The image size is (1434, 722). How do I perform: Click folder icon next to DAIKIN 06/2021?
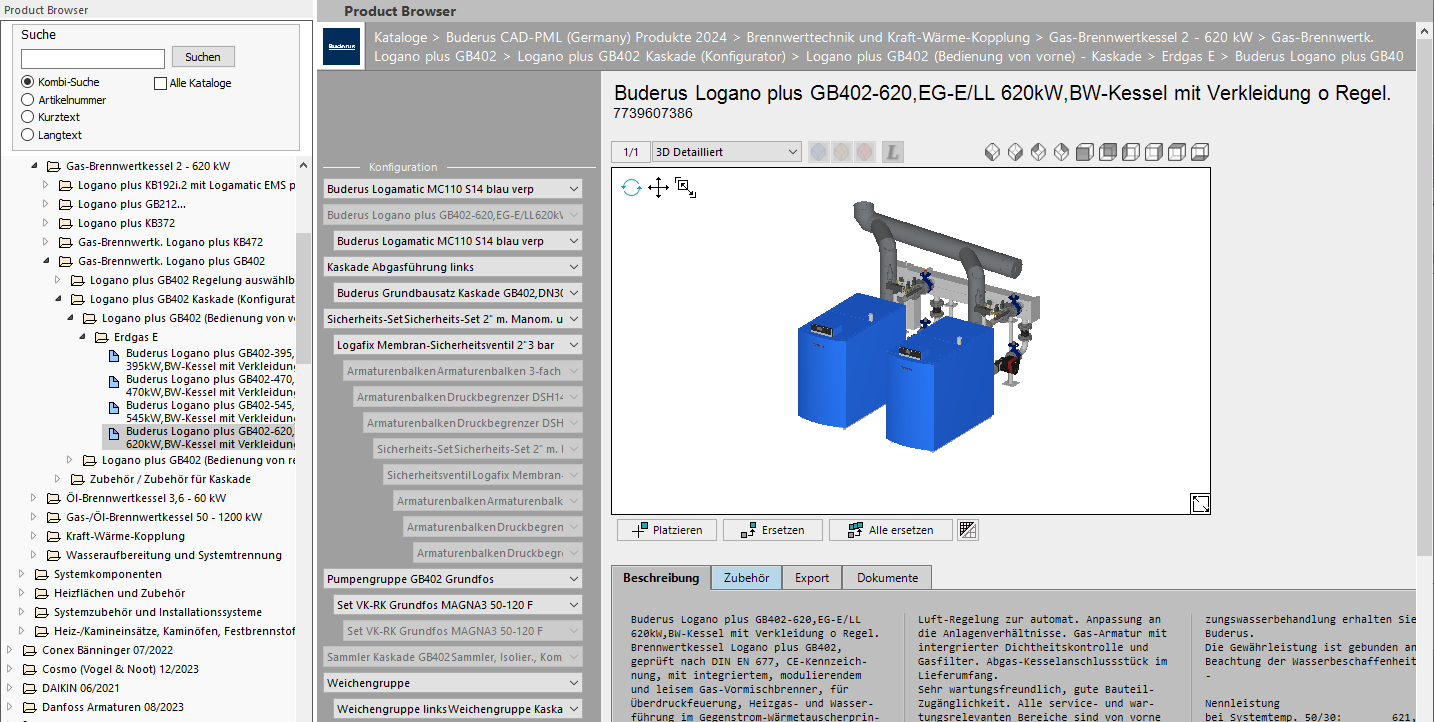click(30, 688)
